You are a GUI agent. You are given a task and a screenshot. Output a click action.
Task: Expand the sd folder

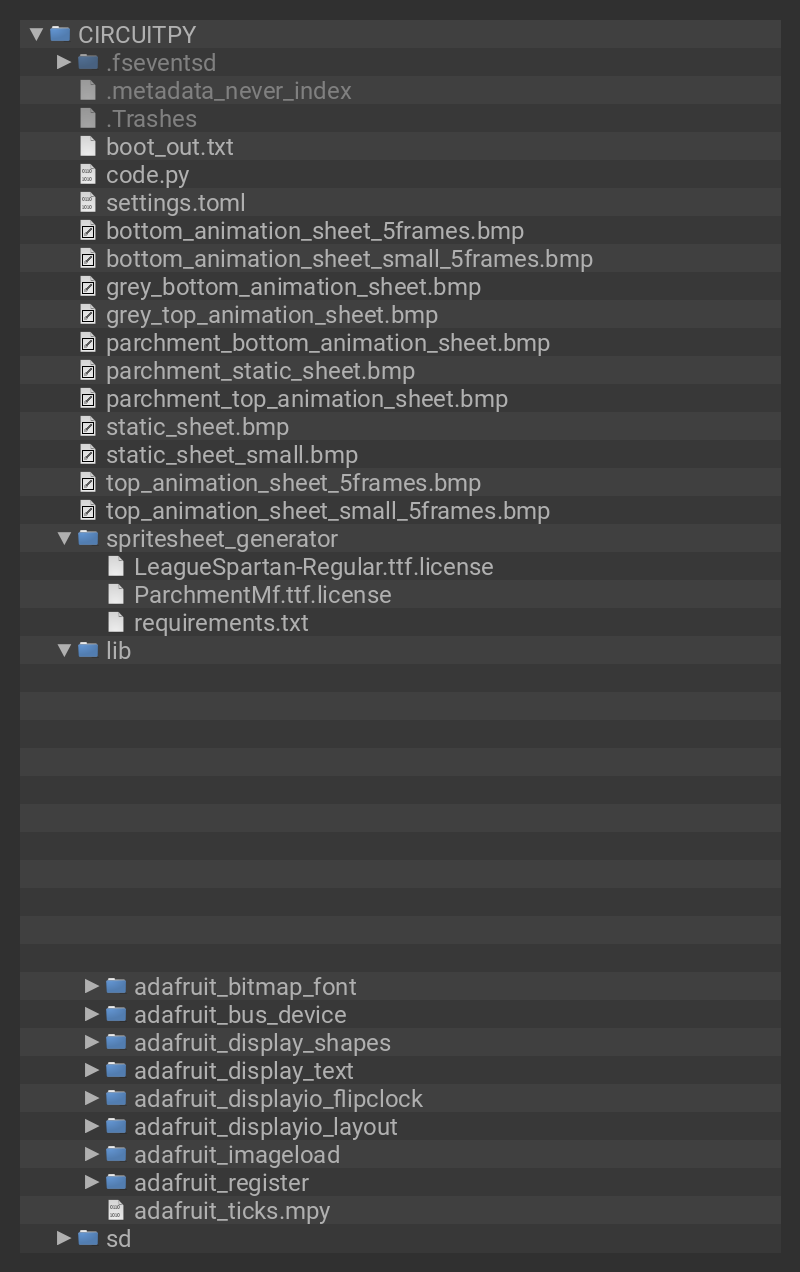64,1239
